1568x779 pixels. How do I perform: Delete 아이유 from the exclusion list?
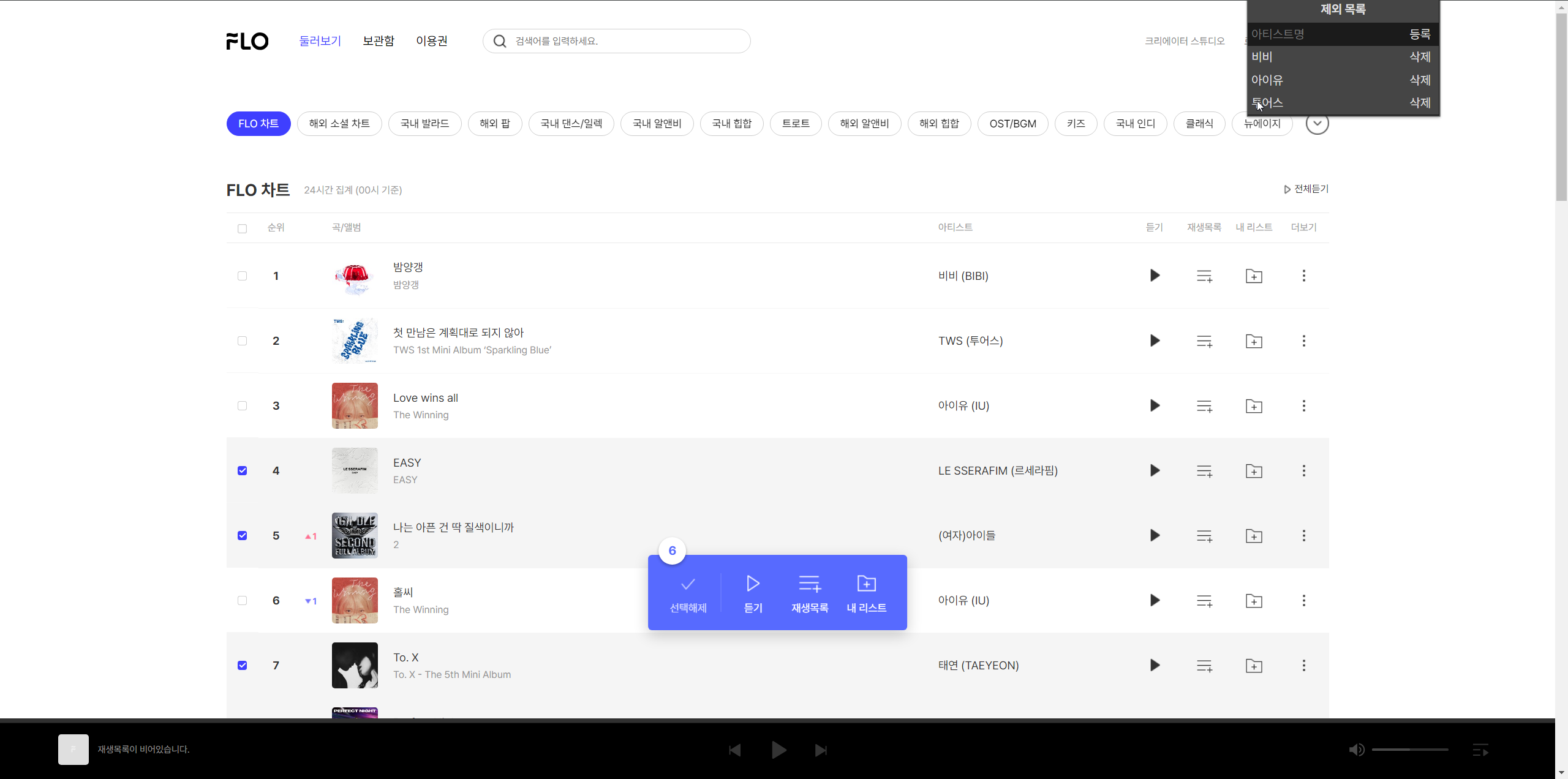pos(1419,80)
